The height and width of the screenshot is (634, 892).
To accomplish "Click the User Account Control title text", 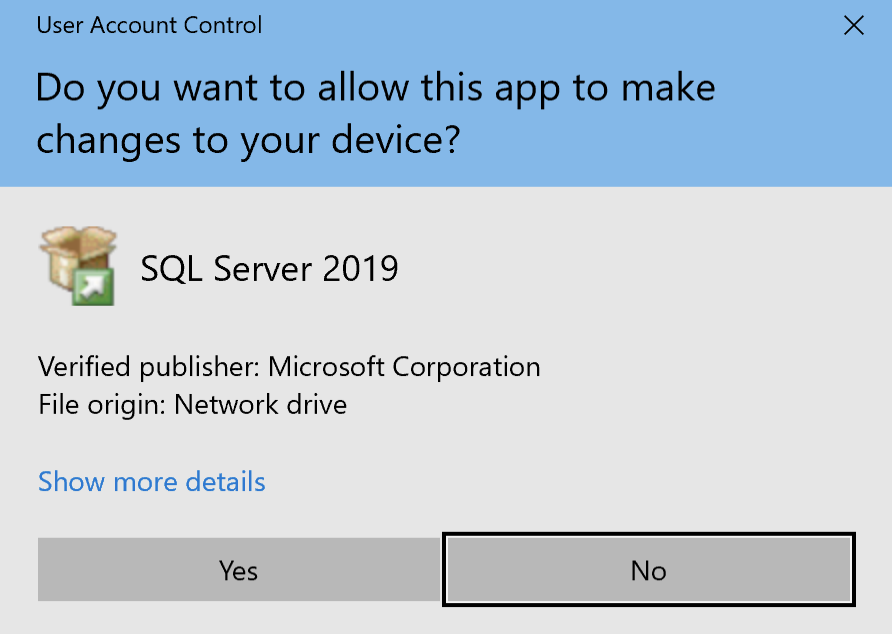I will (x=149, y=26).
